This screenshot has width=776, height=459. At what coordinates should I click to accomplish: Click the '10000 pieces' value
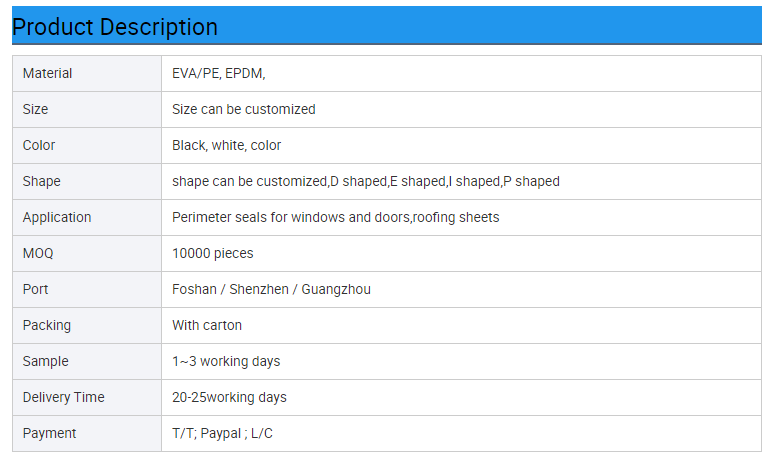(x=213, y=253)
